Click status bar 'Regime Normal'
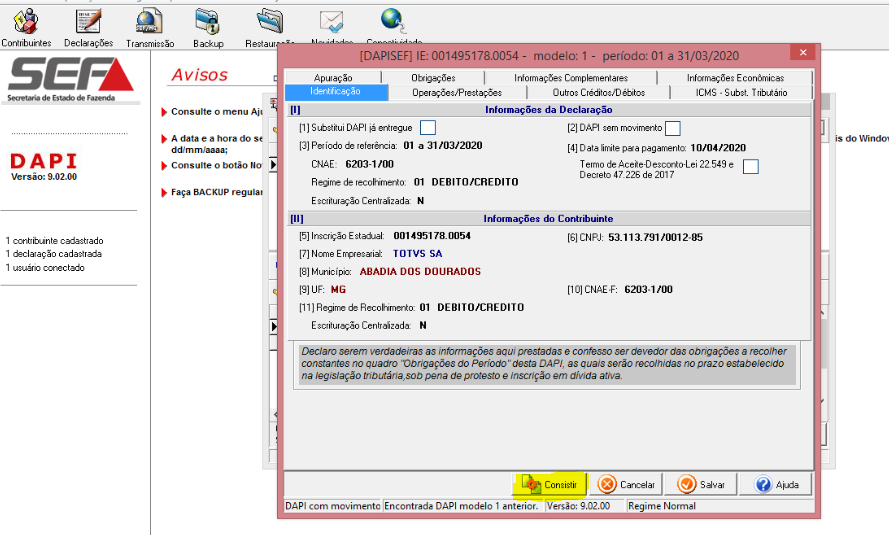 coord(662,506)
